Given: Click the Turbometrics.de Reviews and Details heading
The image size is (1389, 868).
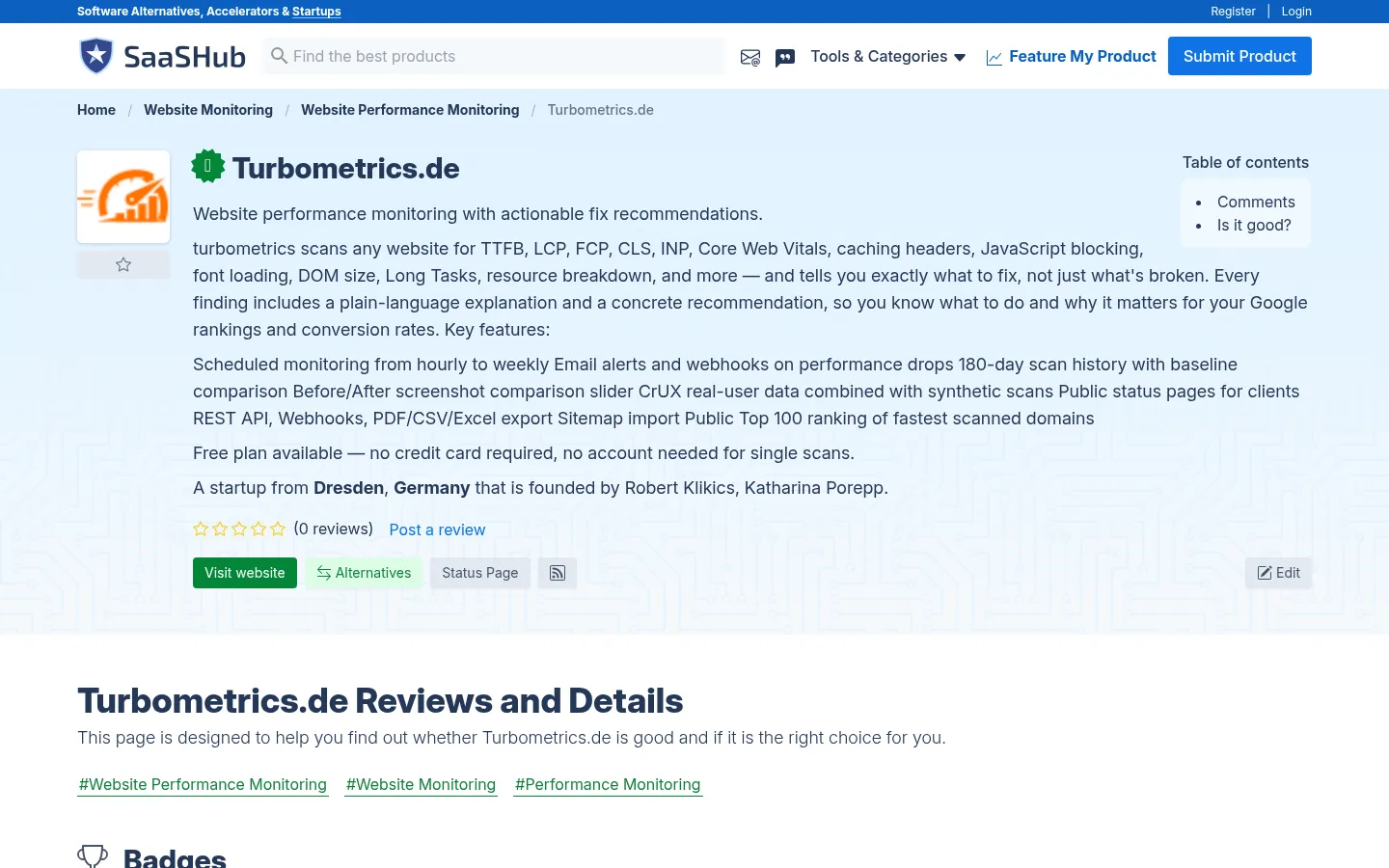Looking at the screenshot, I should (380, 701).
